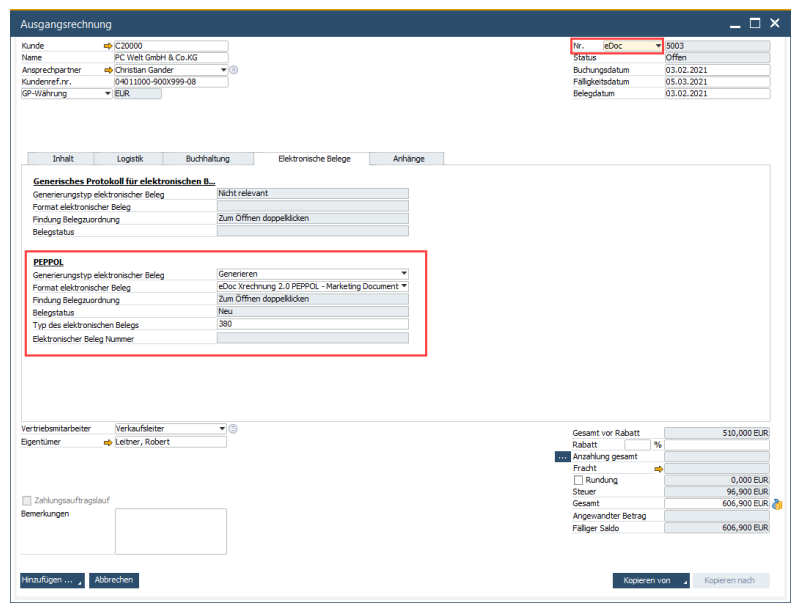Switch to the Anhänge tab

click(x=408, y=159)
